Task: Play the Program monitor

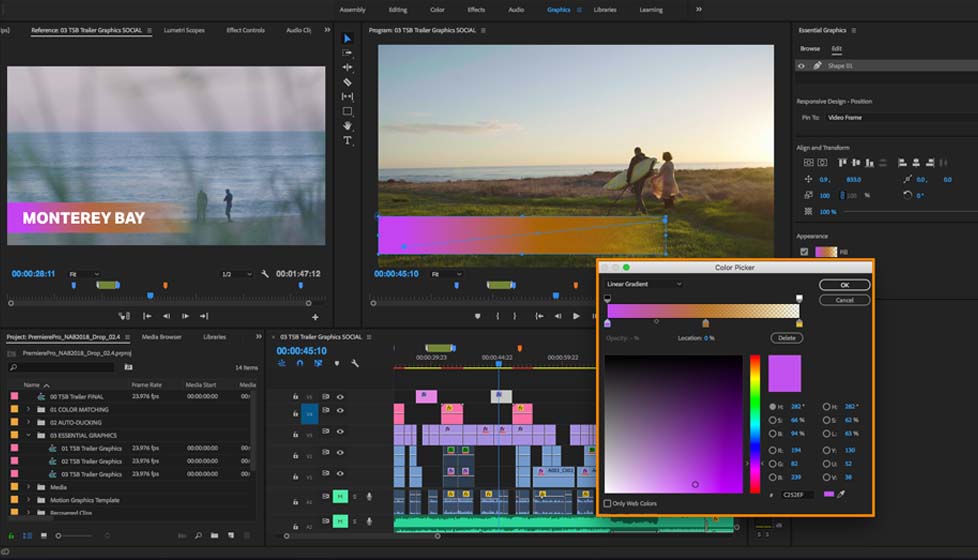Action: tap(576, 316)
